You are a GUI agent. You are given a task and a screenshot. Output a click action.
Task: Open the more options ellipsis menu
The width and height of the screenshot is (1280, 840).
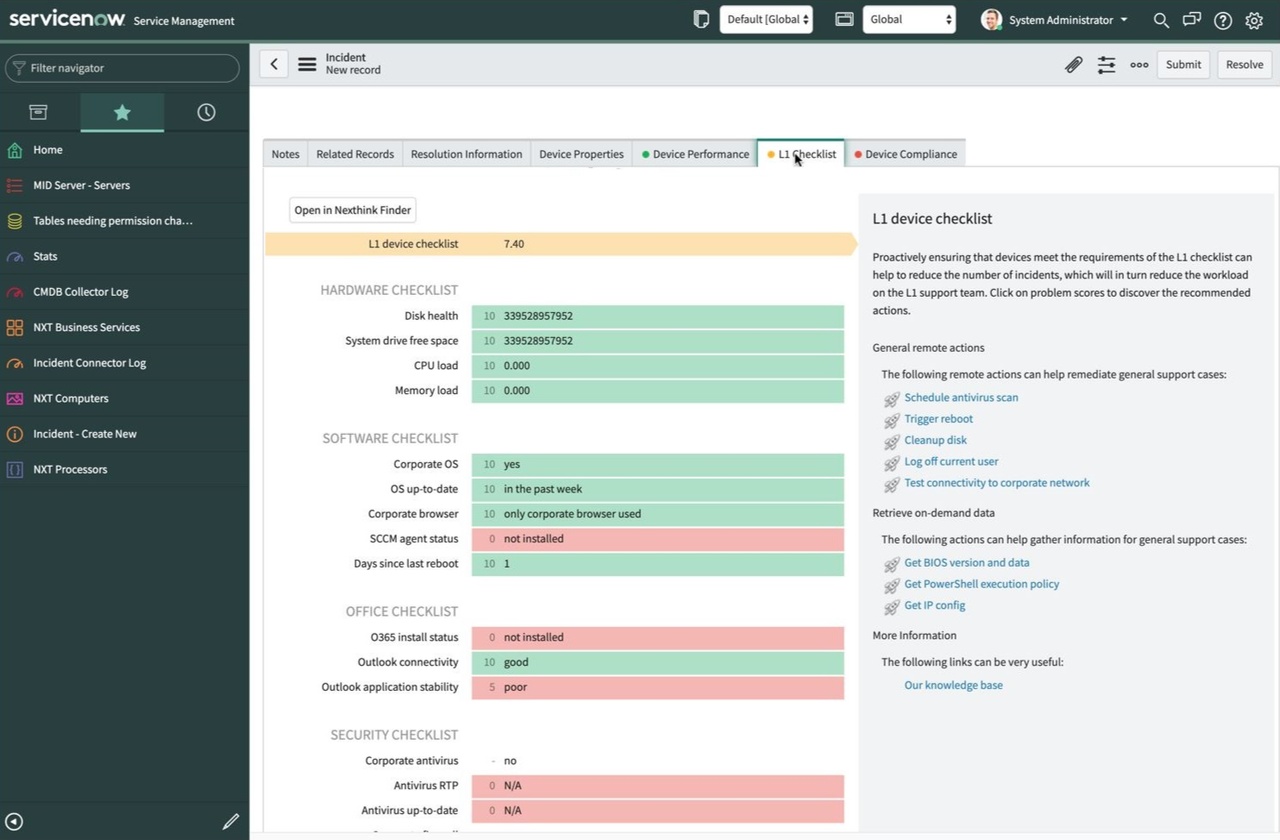(x=1139, y=65)
